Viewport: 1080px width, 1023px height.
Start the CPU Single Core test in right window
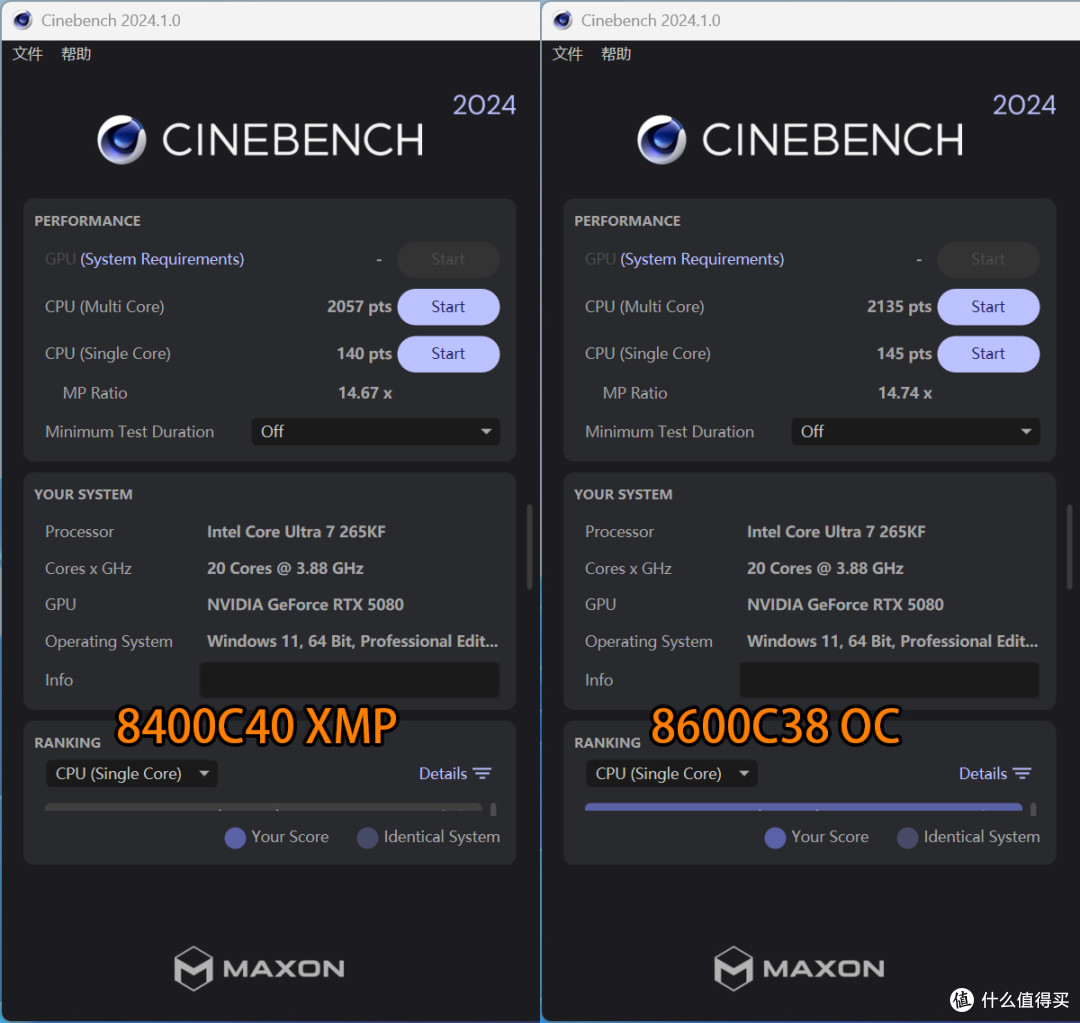[988, 353]
